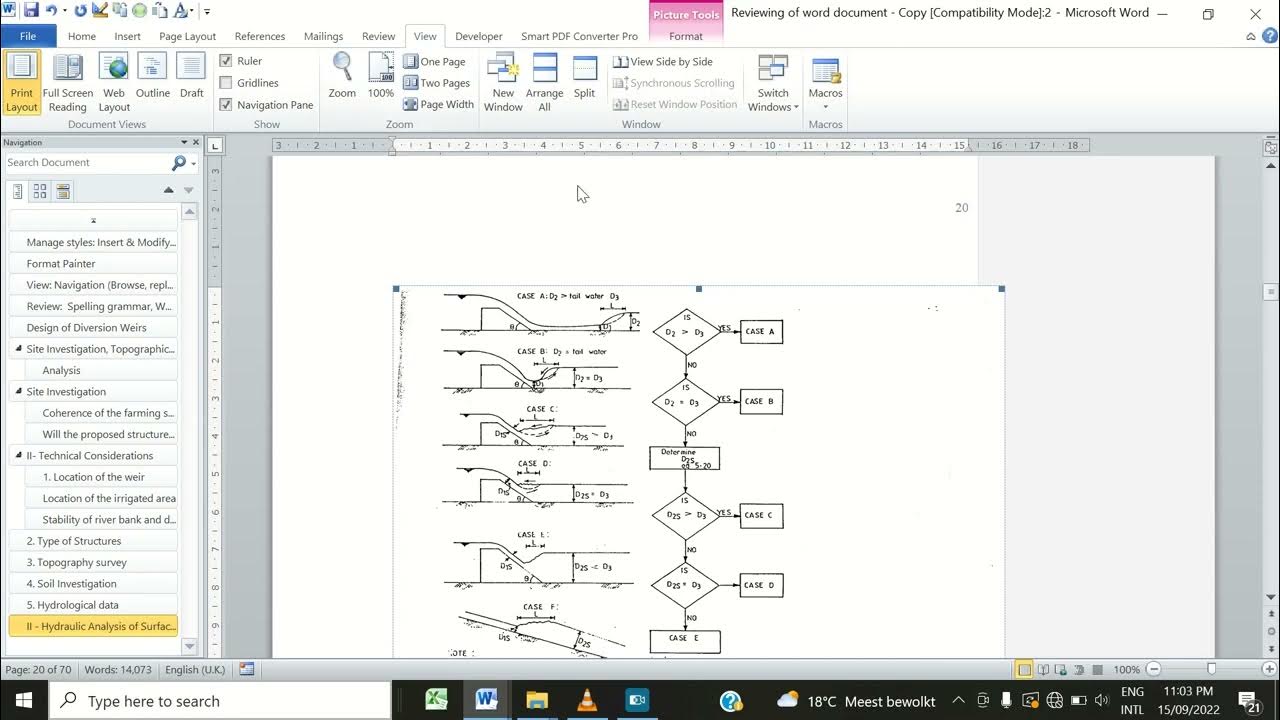The width and height of the screenshot is (1280, 720).
Task: Fit document to Page Width
Action: click(439, 104)
